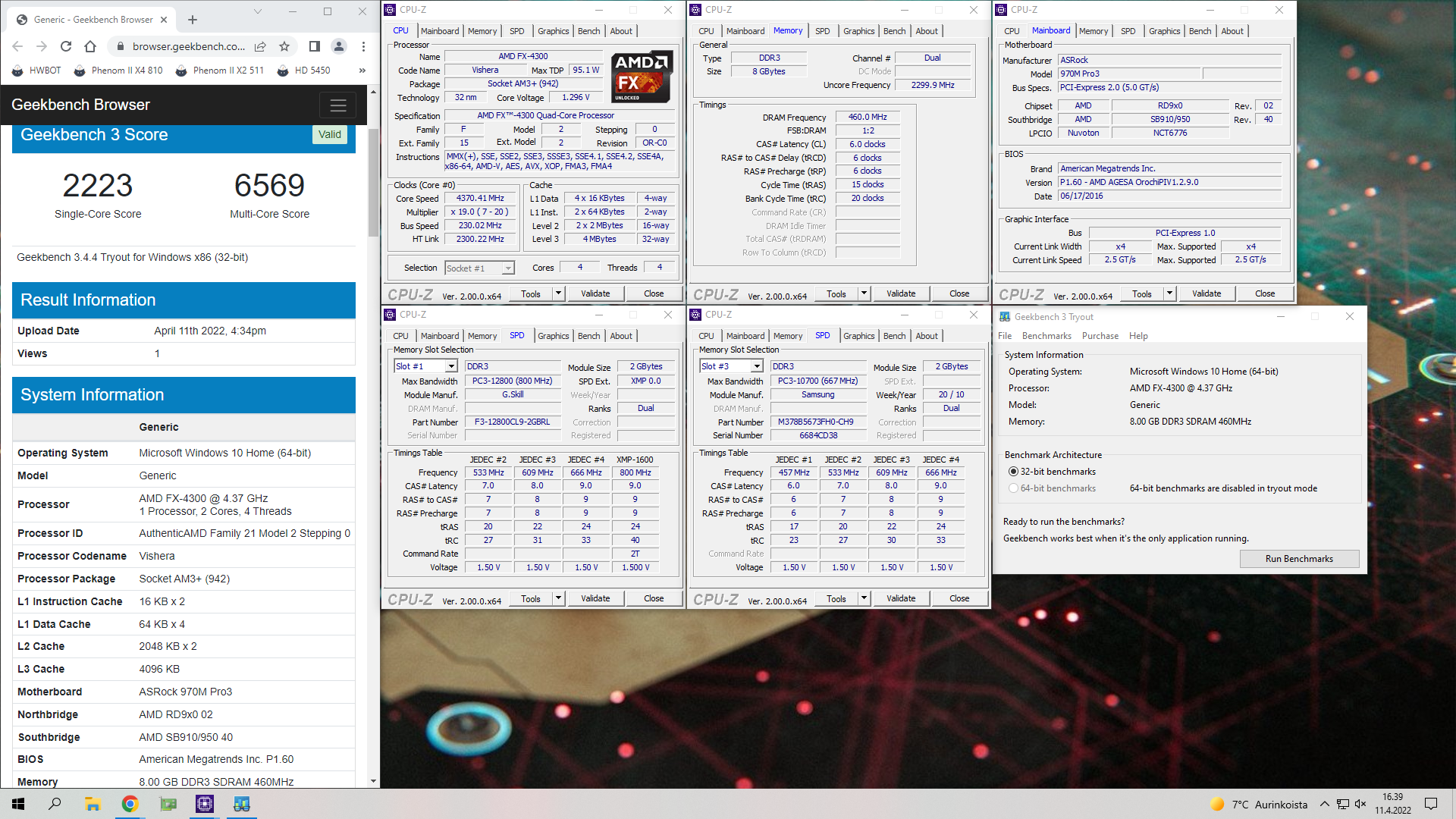Share this page via address bar icon
This screenshot has width=1456, height=819.
(x=260, y=46)
